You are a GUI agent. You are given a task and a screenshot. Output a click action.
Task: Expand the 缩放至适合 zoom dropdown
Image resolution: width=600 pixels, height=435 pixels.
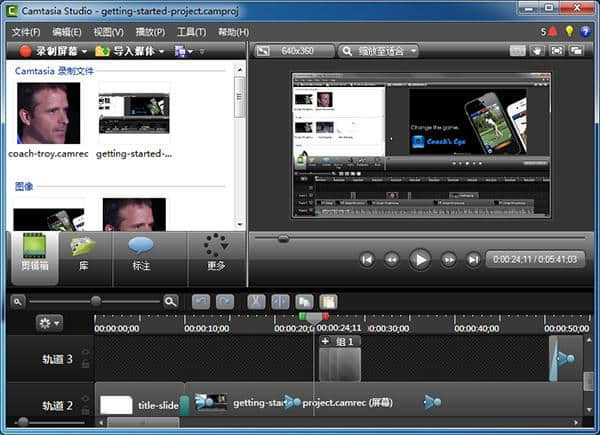(378, 50)
